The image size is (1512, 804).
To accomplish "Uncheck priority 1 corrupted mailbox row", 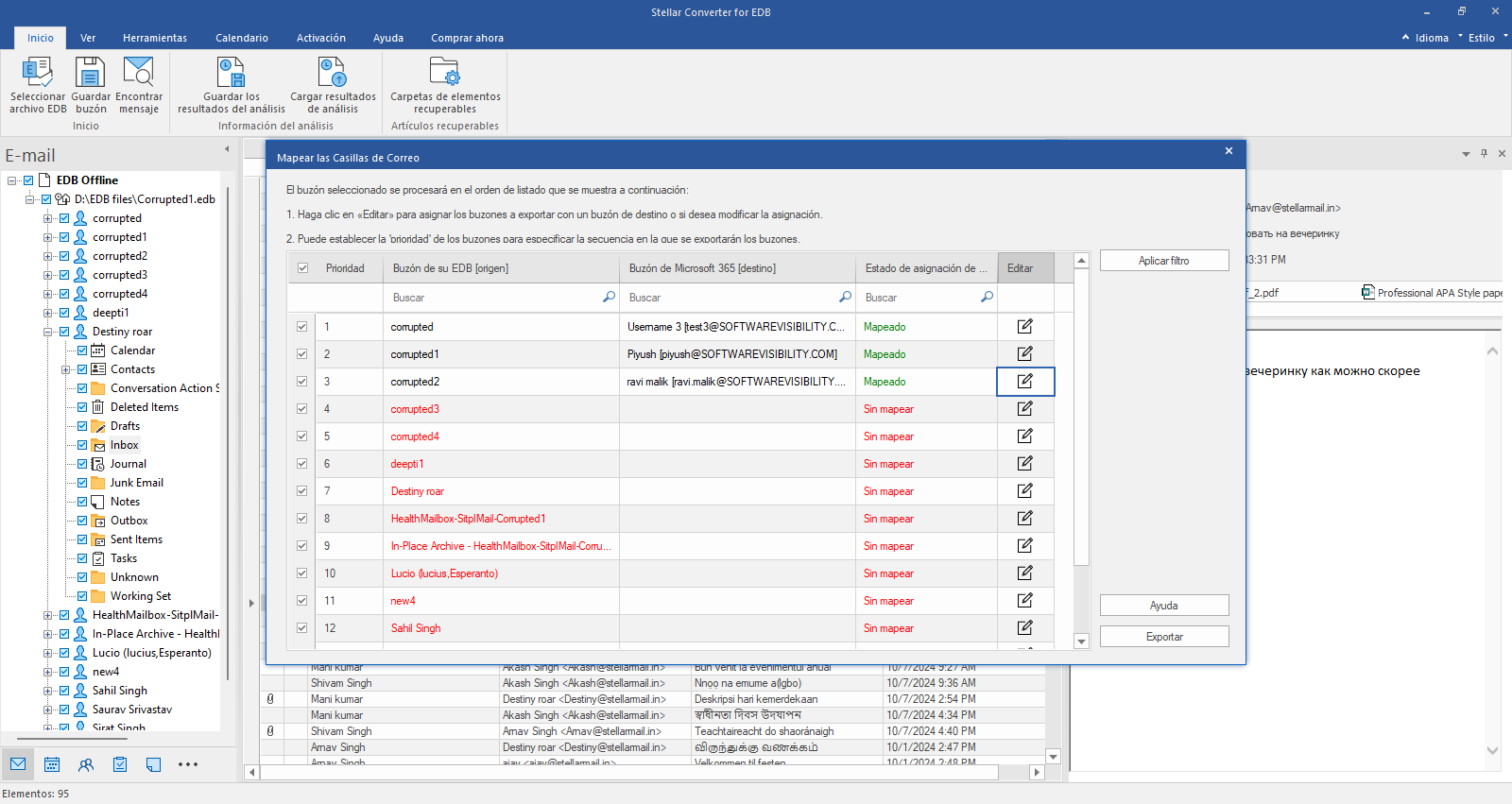I will [x=302, y=327].
